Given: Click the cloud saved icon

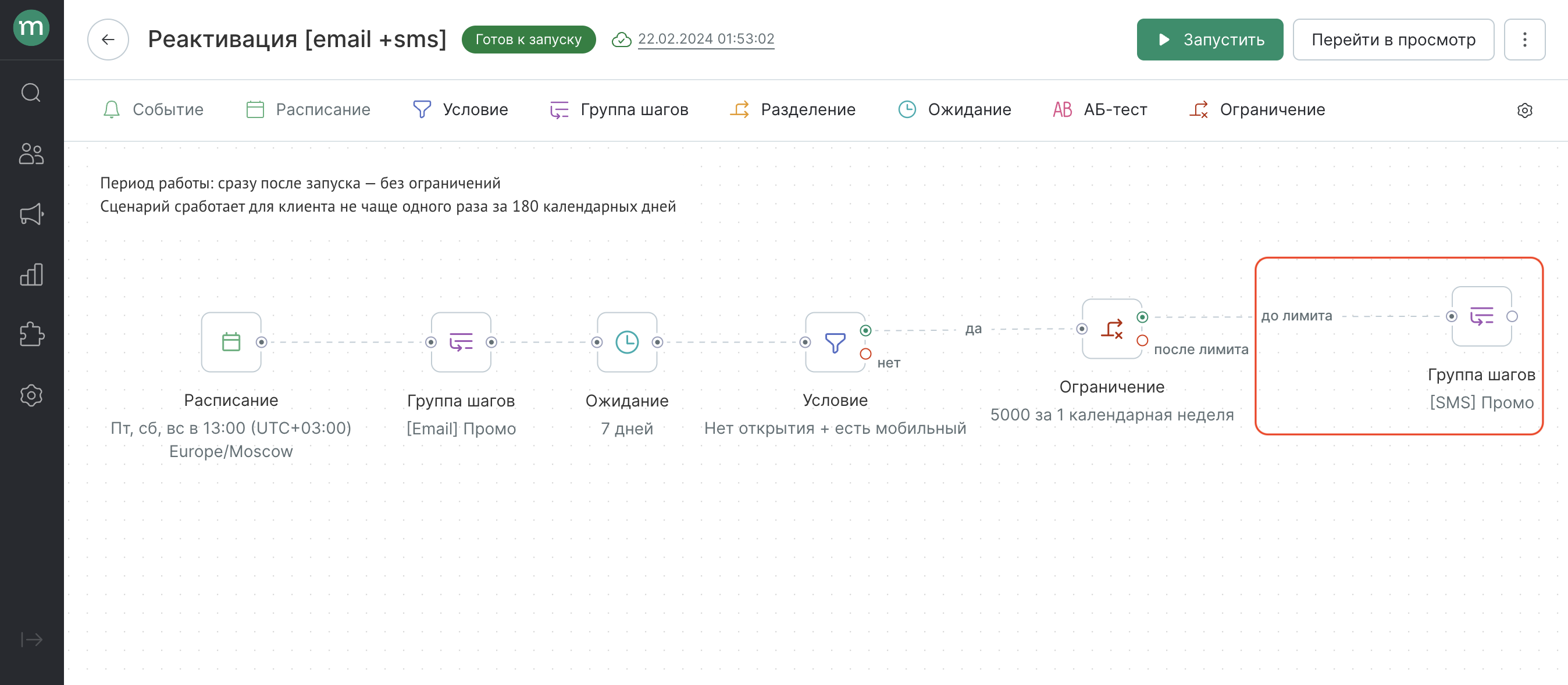Looking at the screenshot, I should (621, 40).
